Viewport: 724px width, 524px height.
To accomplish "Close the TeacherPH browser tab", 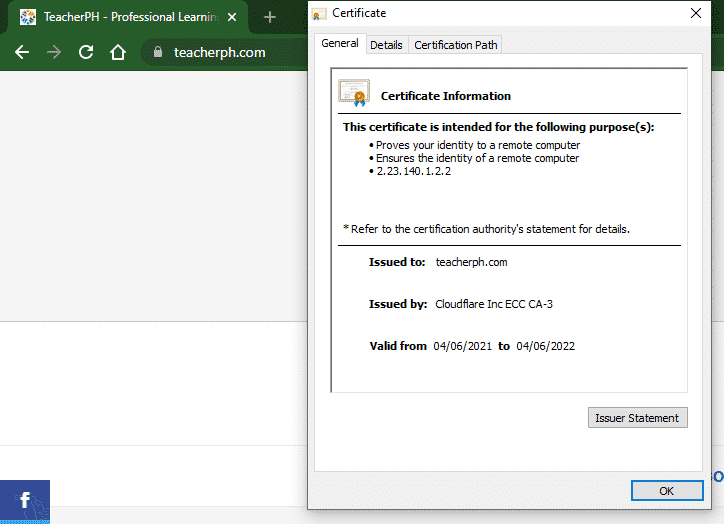I will click(232, 17).
